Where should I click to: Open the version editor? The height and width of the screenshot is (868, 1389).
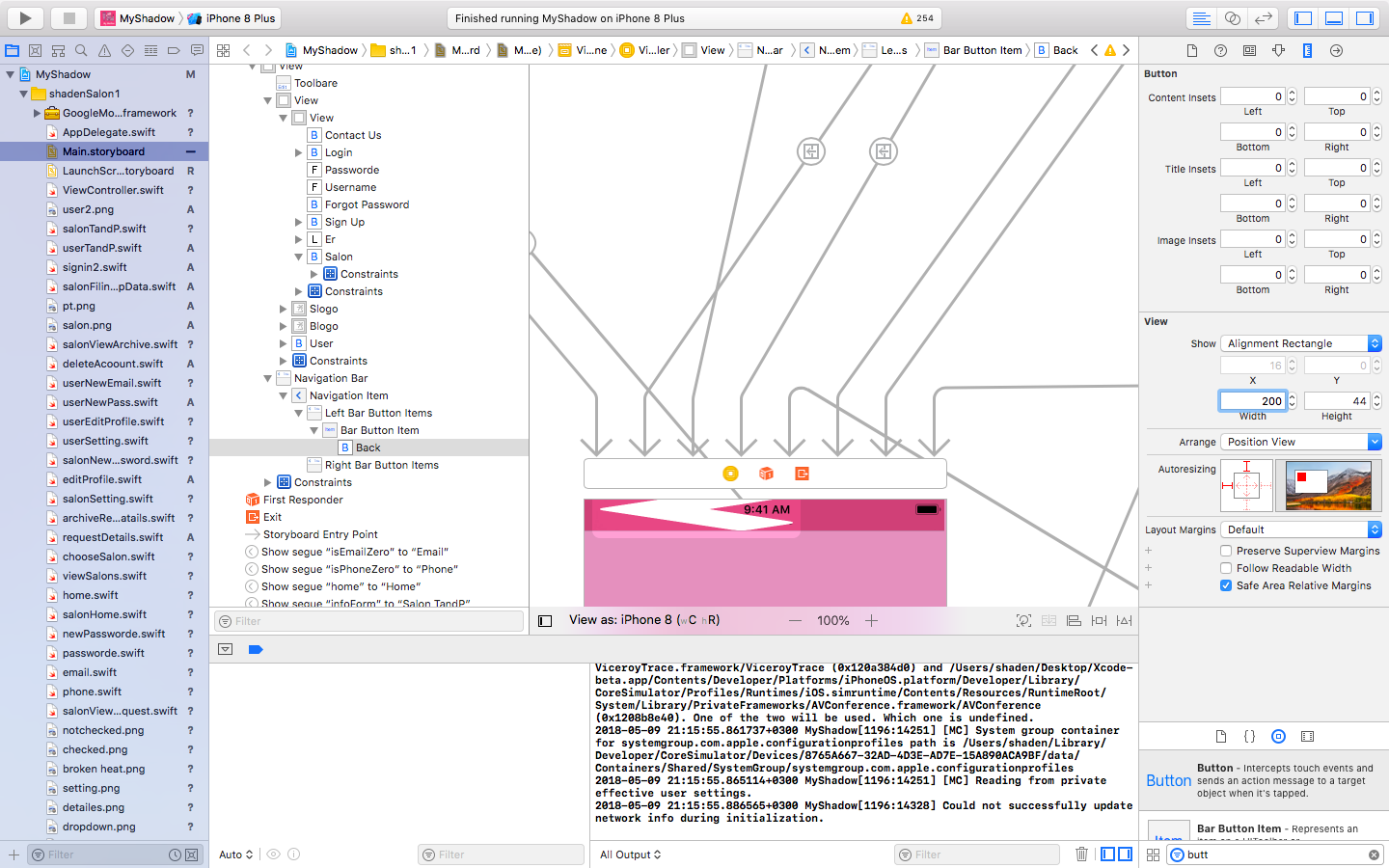pos(1263,18)
